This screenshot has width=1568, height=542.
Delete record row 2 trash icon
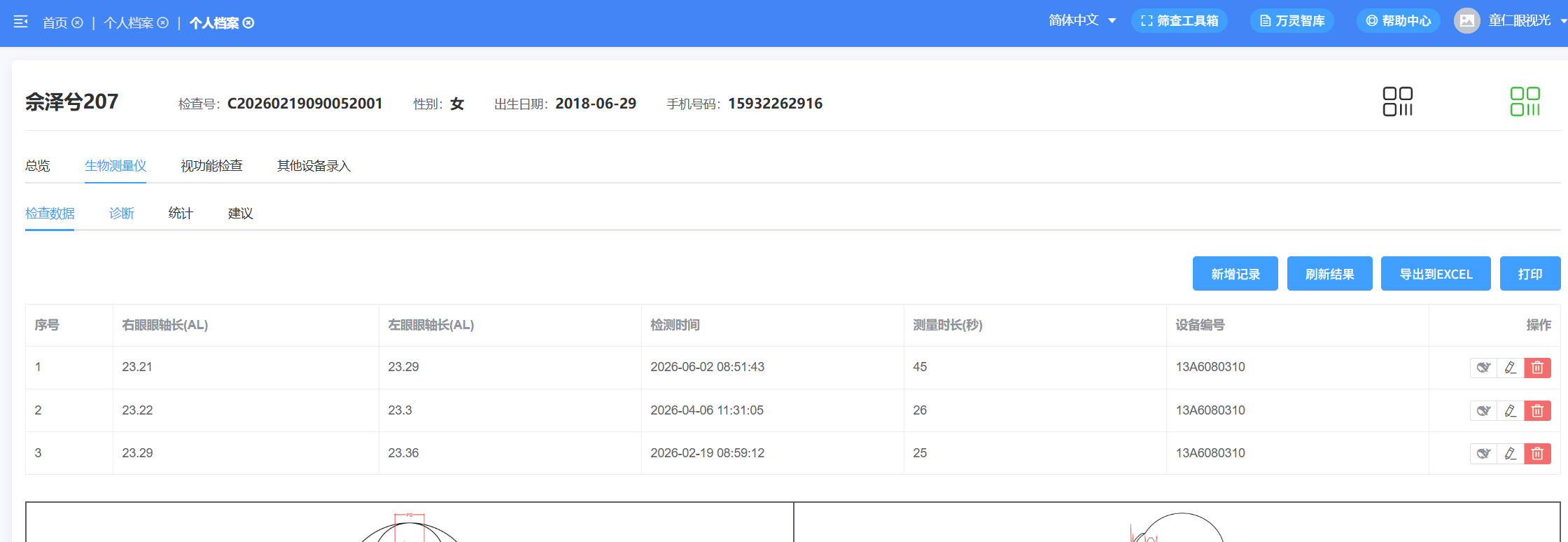[1538, 410]
